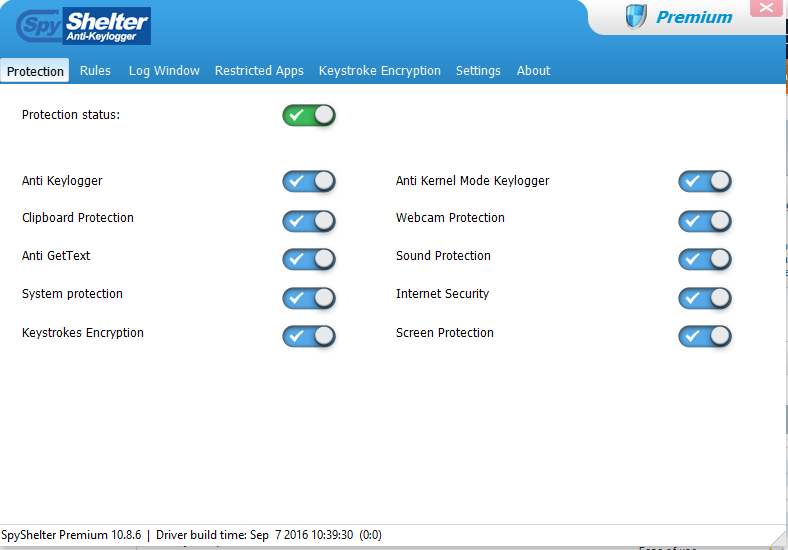Go to the Restricted Apps tab
The image size is (788, 550).
pyautogui.click(x=259, y=71)
